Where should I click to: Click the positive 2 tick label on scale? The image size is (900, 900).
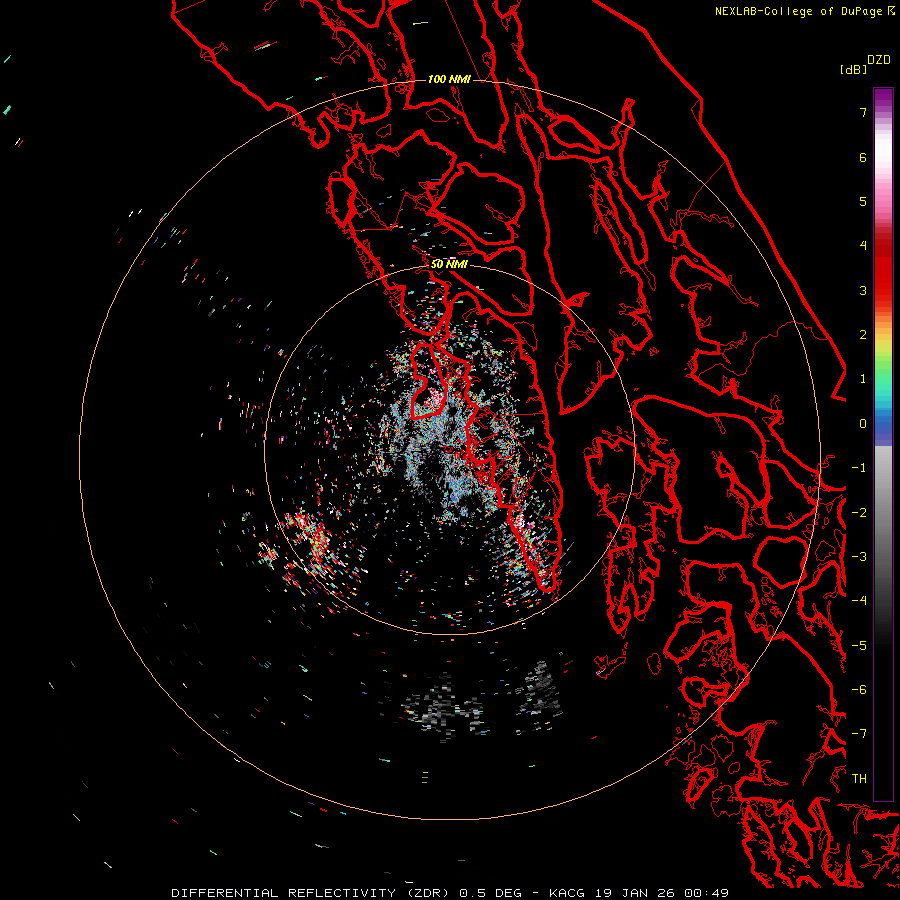coord(863,335)
